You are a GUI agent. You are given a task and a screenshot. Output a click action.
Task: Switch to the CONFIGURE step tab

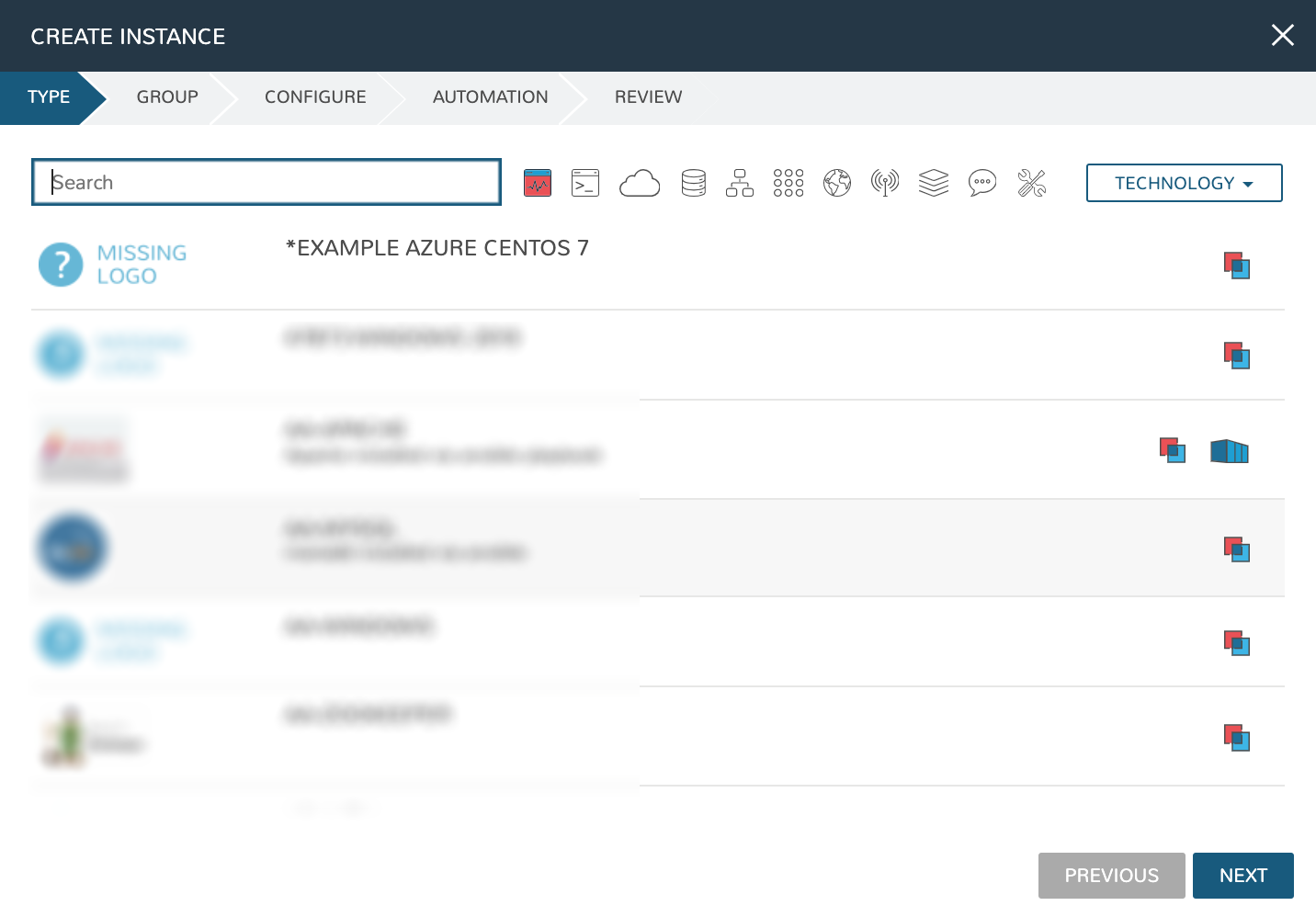coord(315,97)
